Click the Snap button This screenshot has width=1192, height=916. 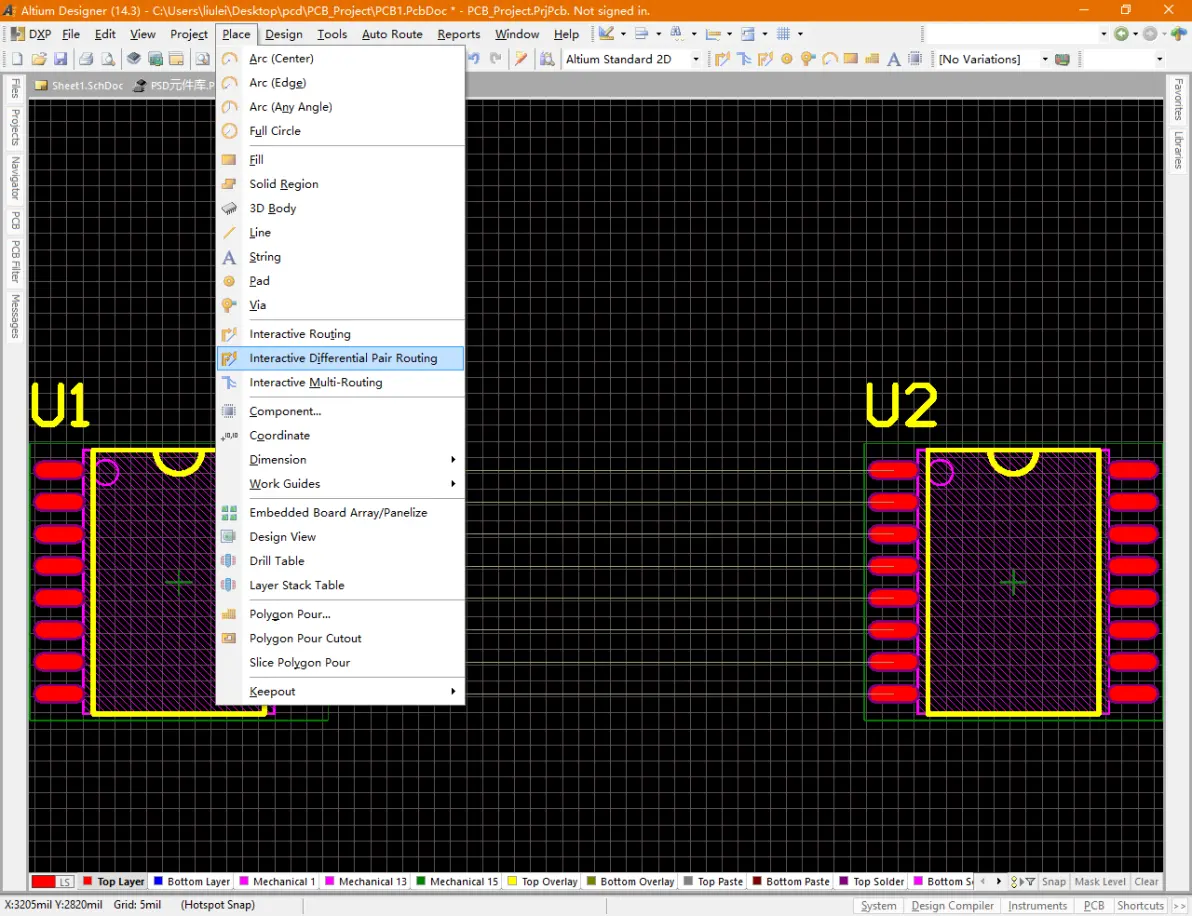pos(1054,882)
